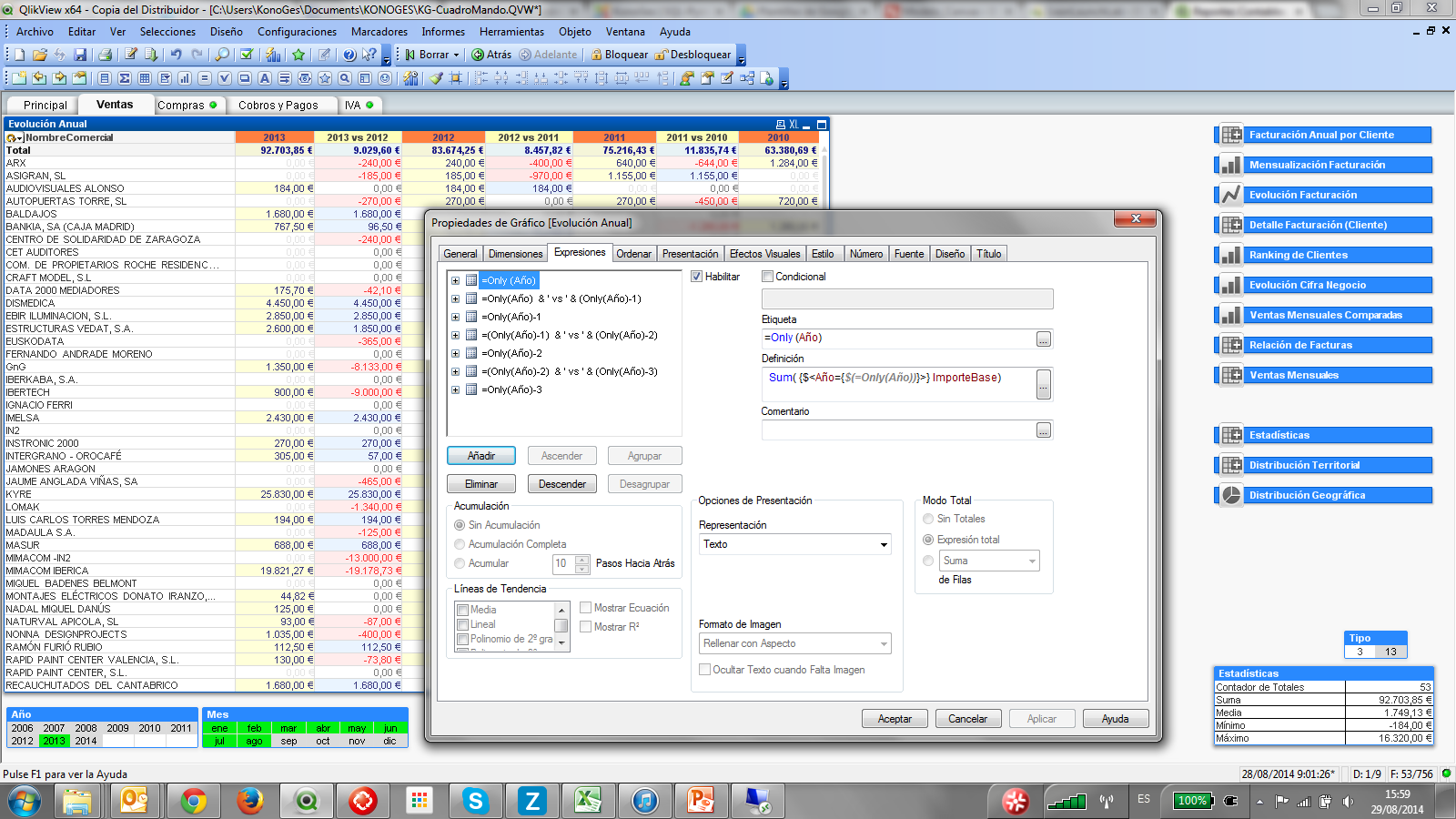Click the Undo toolbar icon
Image resolution: width=1456 pixels, height=819 pixels.
tap(176, 55)
